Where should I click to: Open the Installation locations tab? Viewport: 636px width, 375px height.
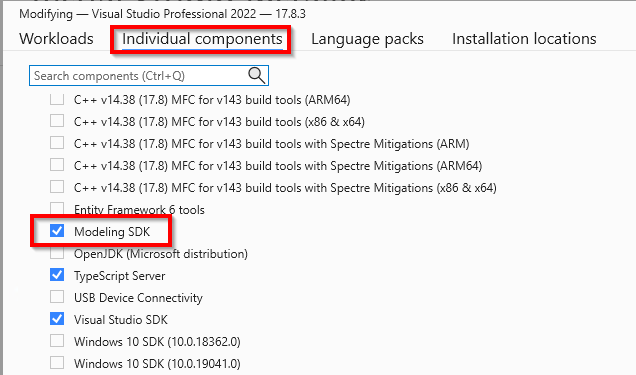pyautogui.click(x=524, y=39)
